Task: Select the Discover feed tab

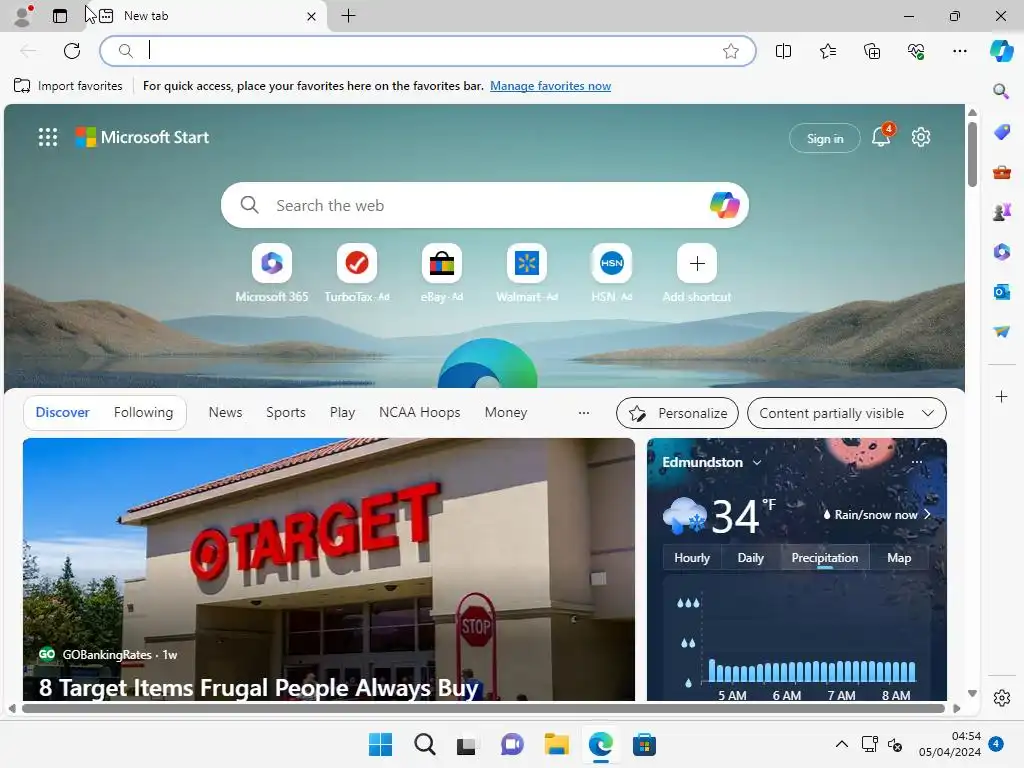Action: point(63,413)
